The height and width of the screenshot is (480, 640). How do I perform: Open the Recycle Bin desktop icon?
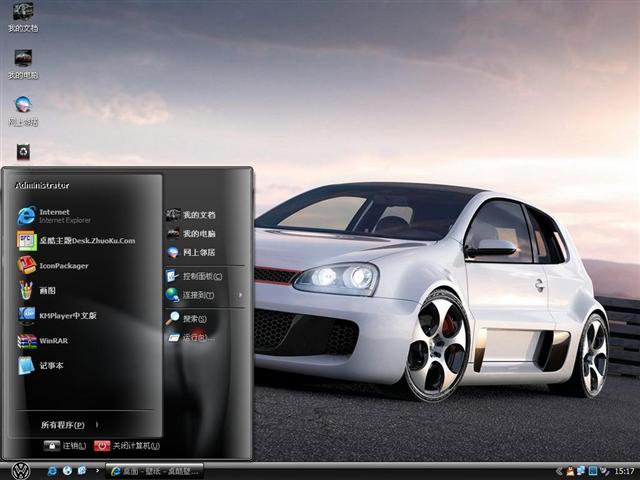[x=23, y=151]
